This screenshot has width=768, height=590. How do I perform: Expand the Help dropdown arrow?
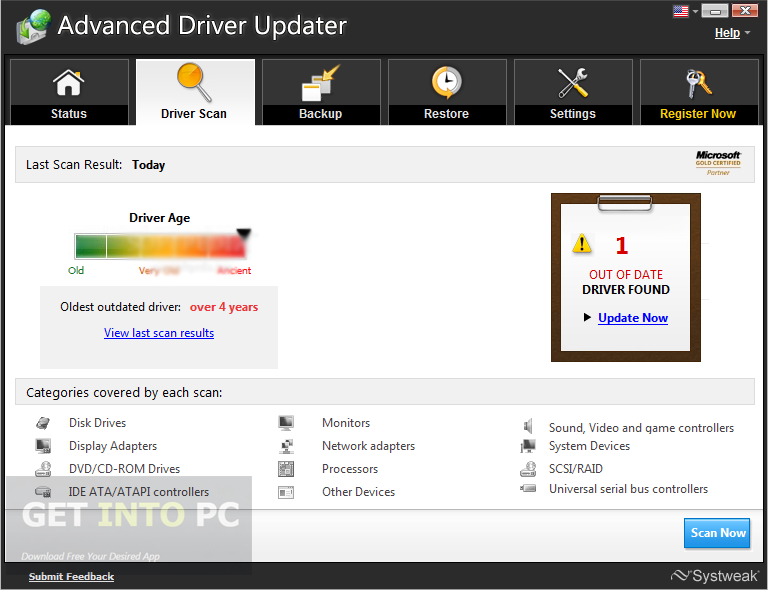747,33
